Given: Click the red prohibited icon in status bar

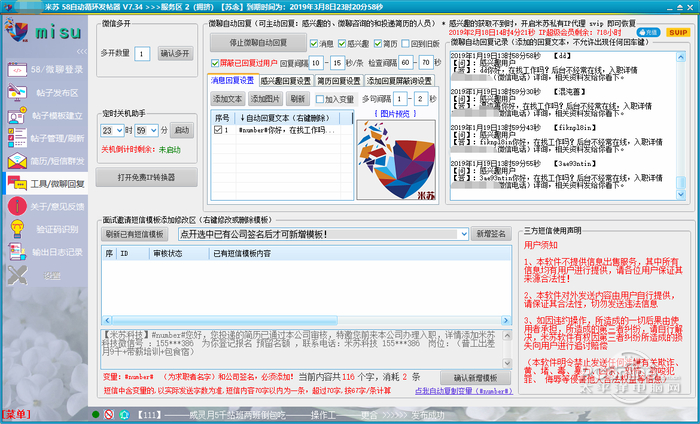Looking at the screenshot, I should pos(109,415).
